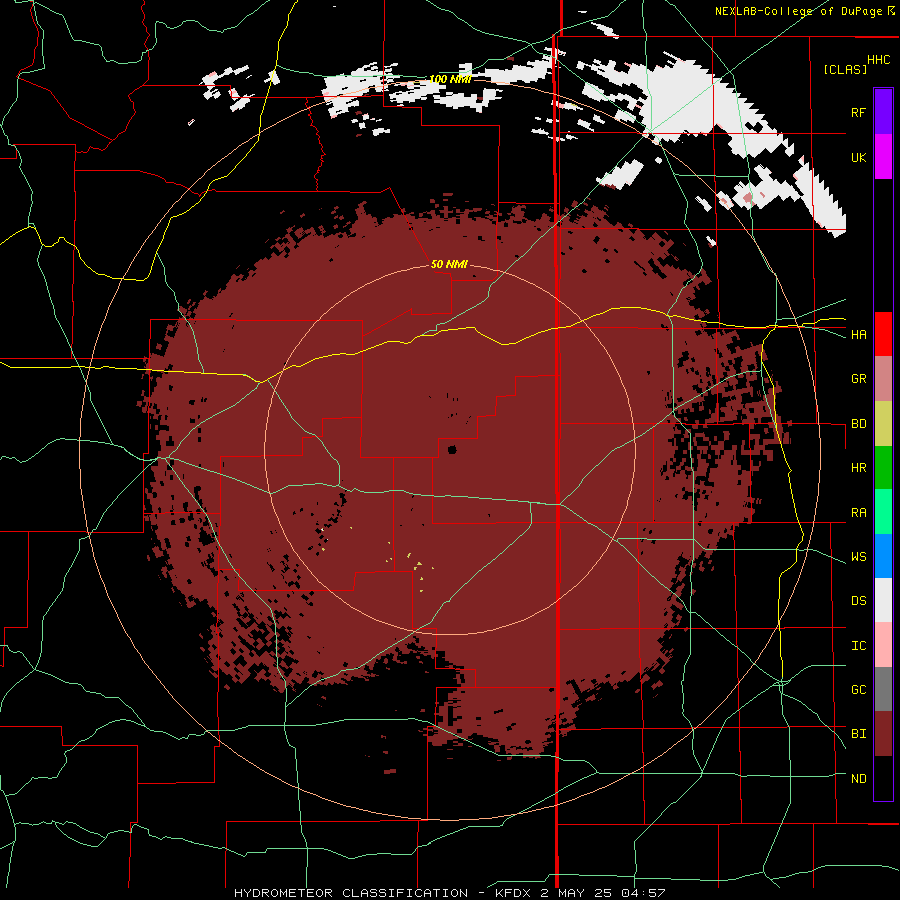Click the GR legend label
This screenshot has height=900, width=900.
pyautogui.click(x=858, y=379)
